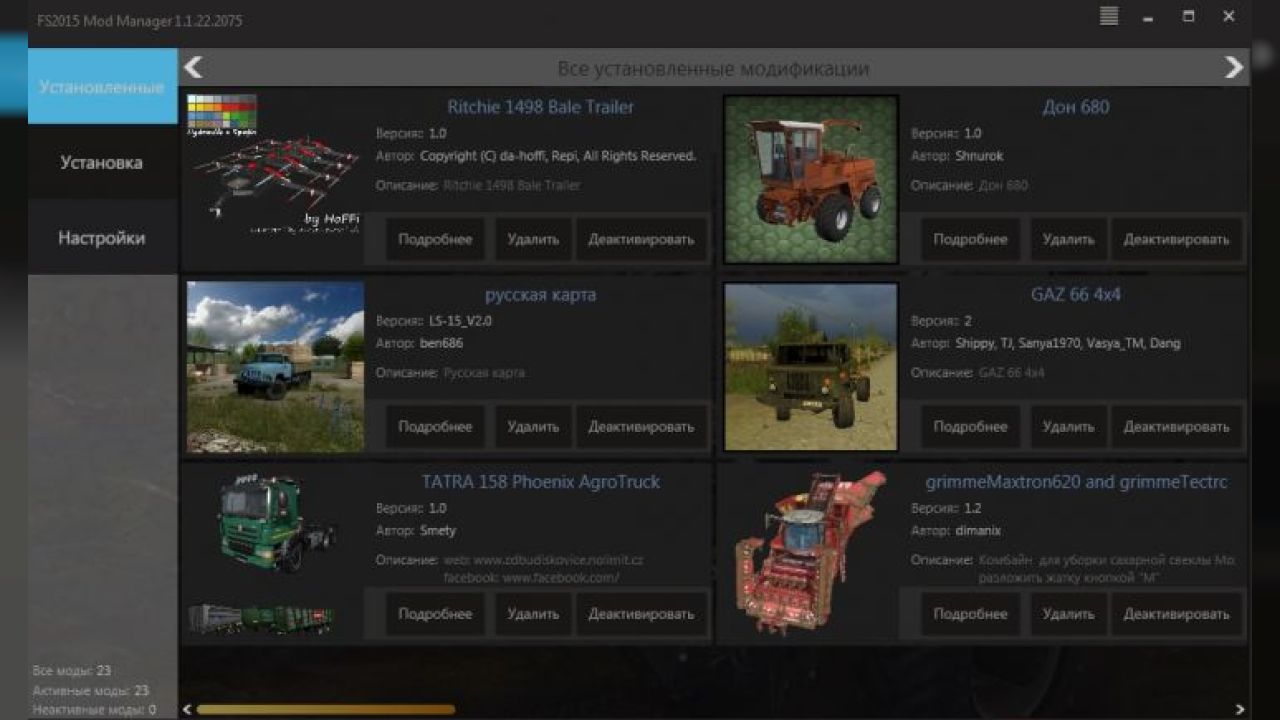Image resolution: width=1280 pixels, height=720 pixels.
Task: Open the Установка tab
Action: 102,162
